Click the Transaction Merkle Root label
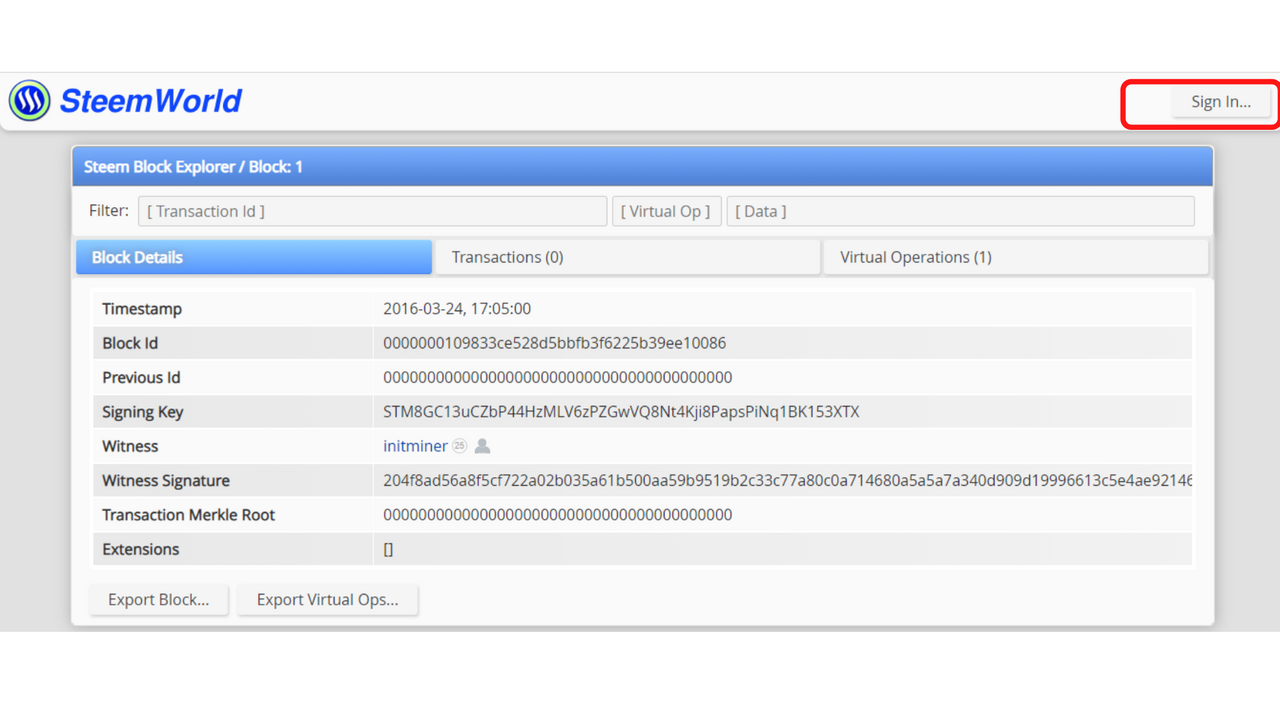This screenshot has width=1280, height=720. point(188,515)
